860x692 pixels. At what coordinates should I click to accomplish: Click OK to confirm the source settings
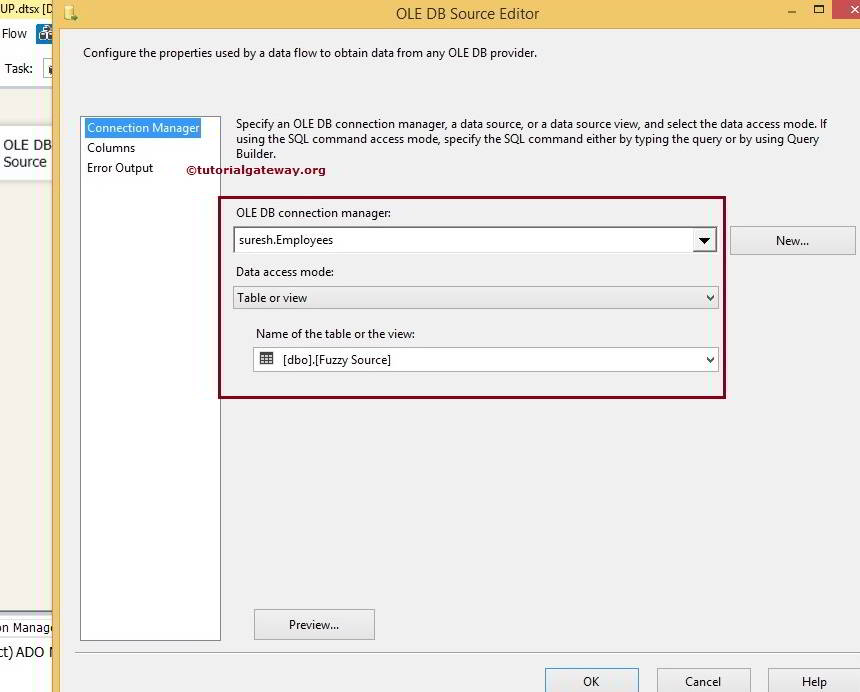click(591, 681)
